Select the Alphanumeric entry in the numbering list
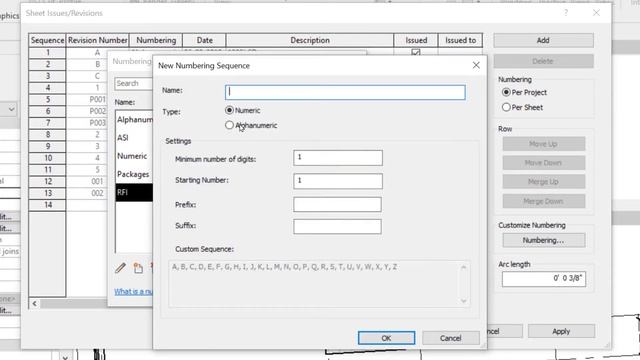The image size is (640, 360). 134,120
